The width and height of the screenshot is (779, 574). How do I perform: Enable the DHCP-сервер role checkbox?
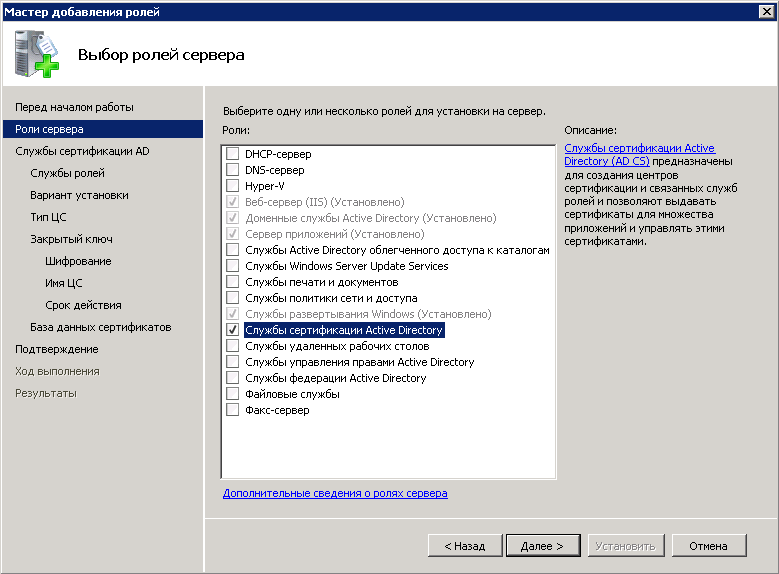click(x=232, y=154)
